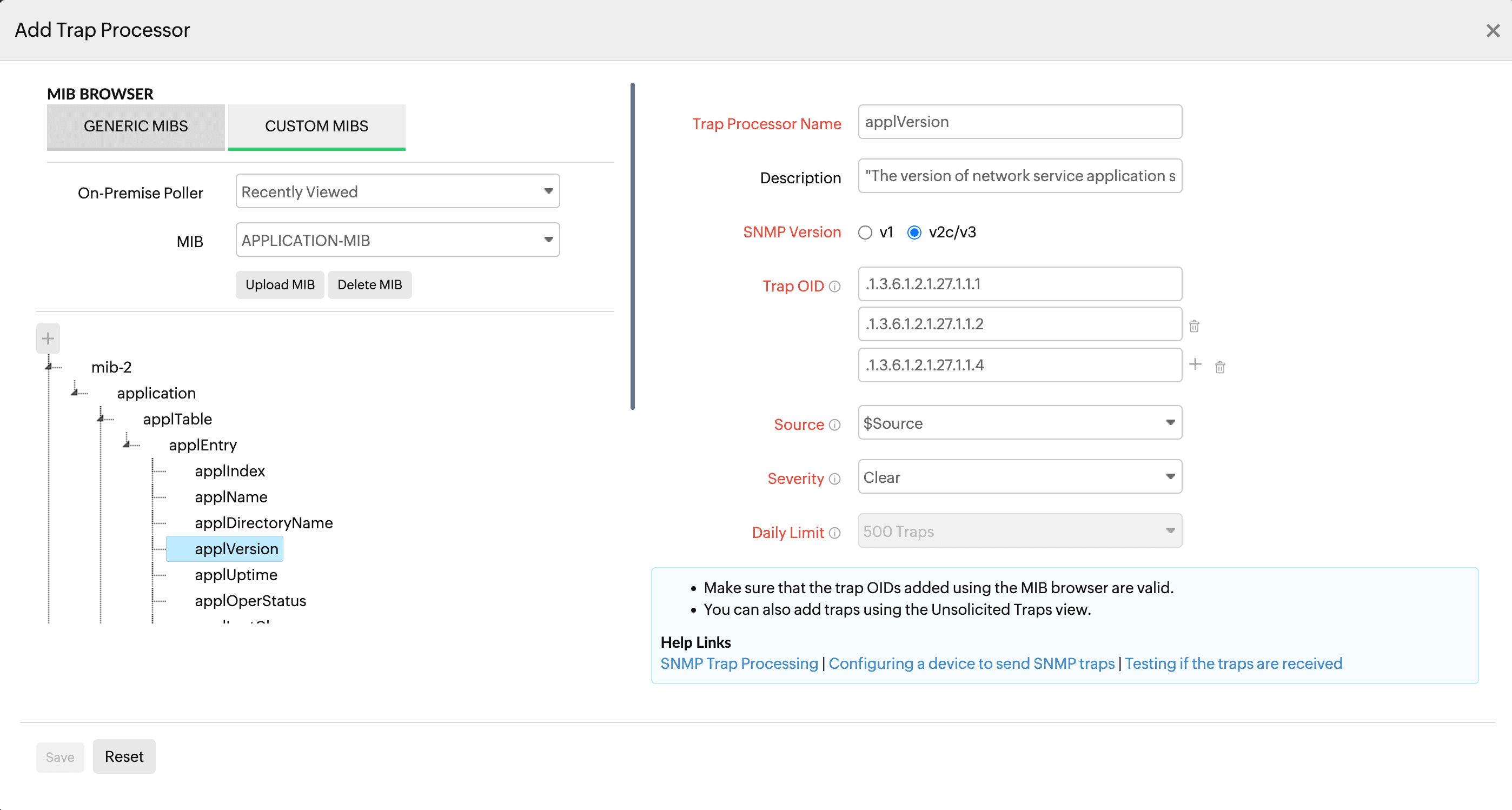Click the plus icon above the MIB tree
1512x810 pixels.
tap(48, 338)
